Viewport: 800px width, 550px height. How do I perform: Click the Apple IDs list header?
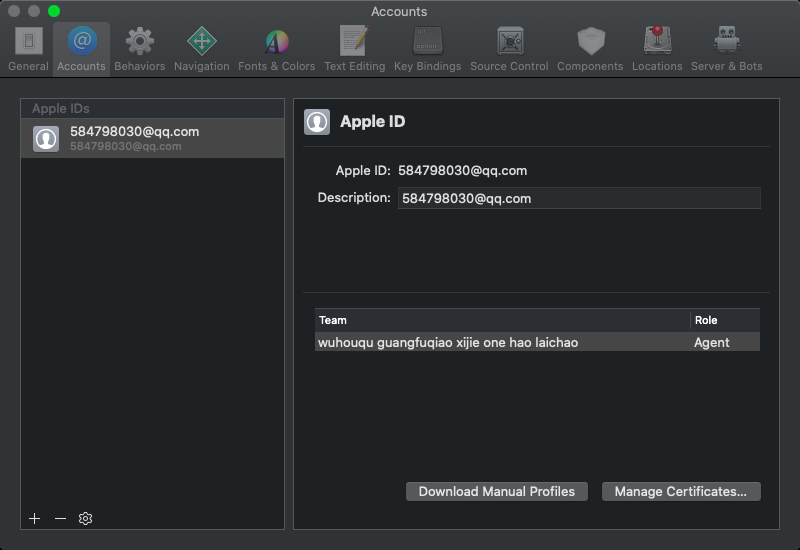click(153, 109)
